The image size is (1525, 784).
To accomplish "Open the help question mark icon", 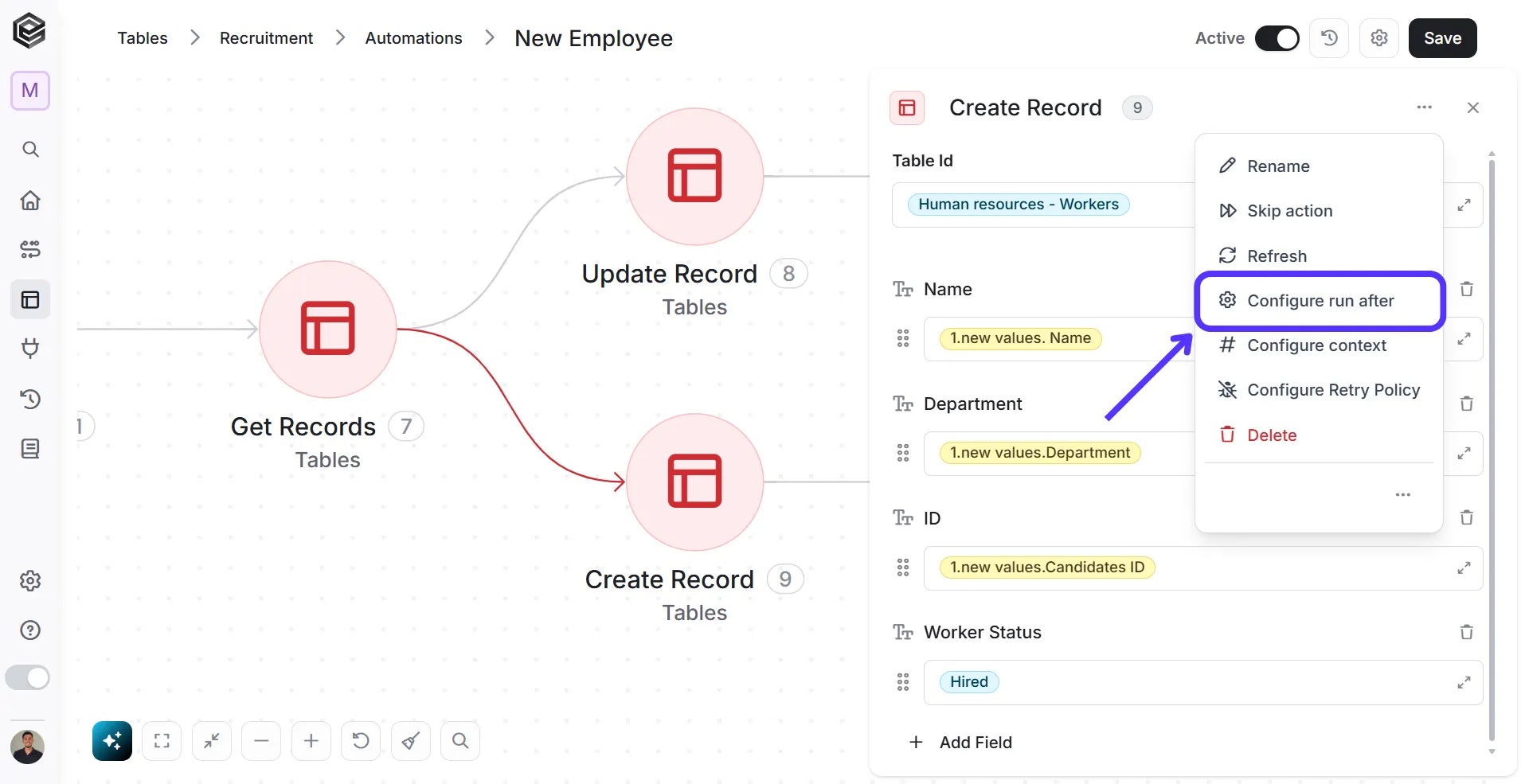I will tap(30, 630).
